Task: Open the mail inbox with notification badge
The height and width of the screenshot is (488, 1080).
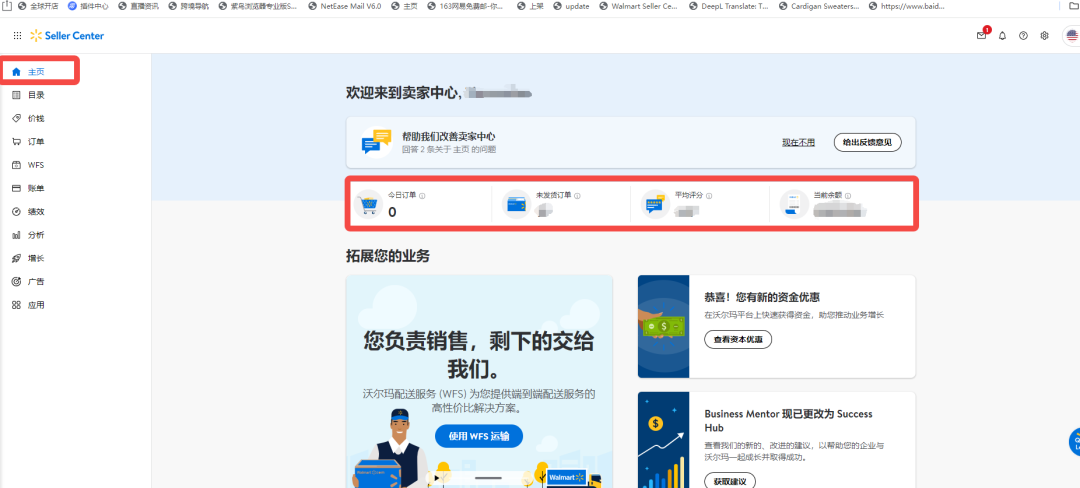Action: pyautogui.click(x=982, y=35)
